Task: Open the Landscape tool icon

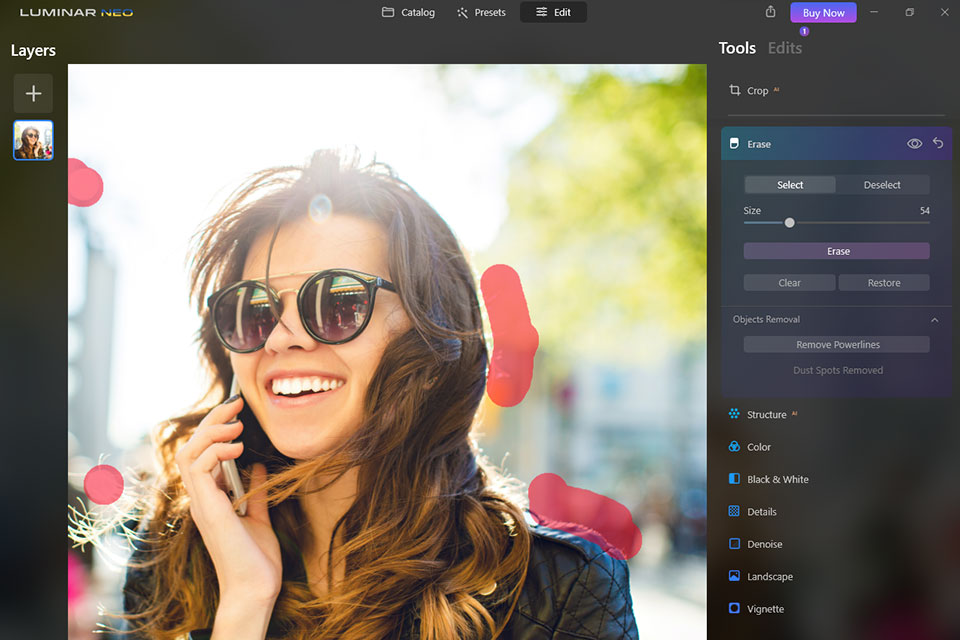Action: click(734, 576)
